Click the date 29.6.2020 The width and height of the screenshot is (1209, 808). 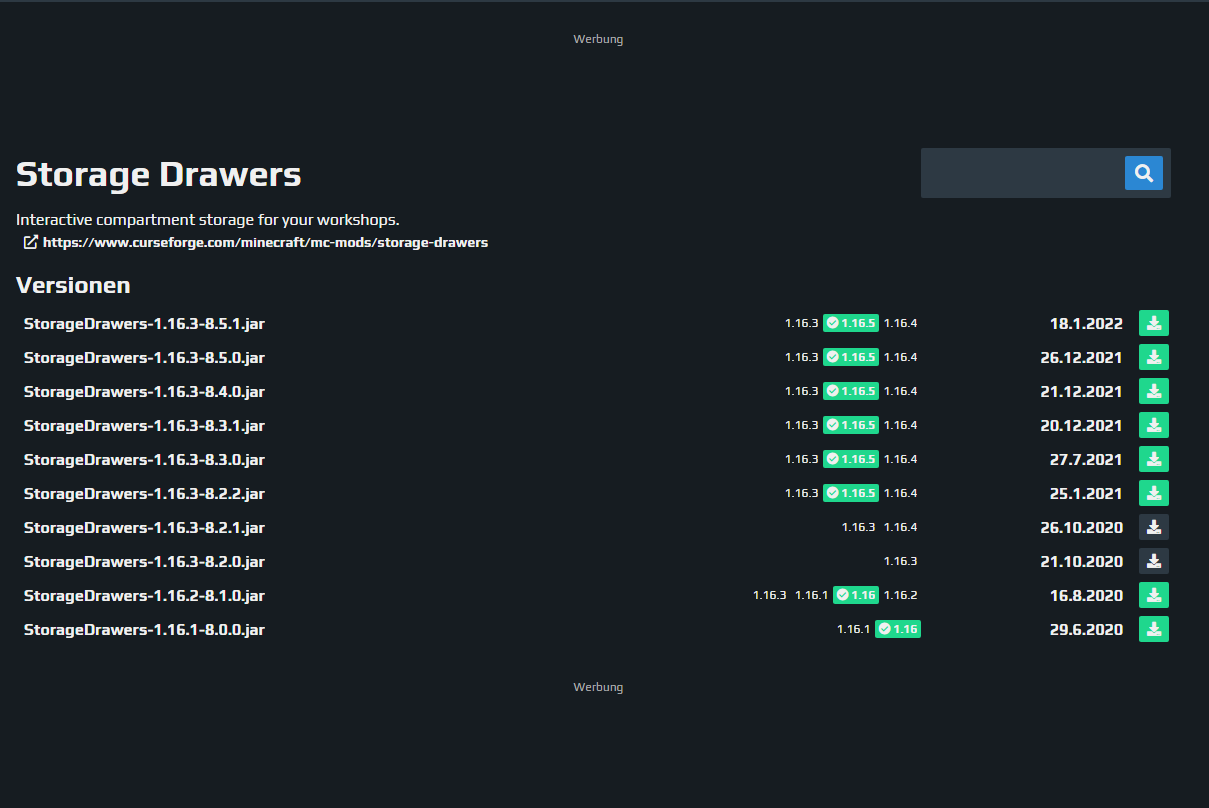pos(1086,629)
